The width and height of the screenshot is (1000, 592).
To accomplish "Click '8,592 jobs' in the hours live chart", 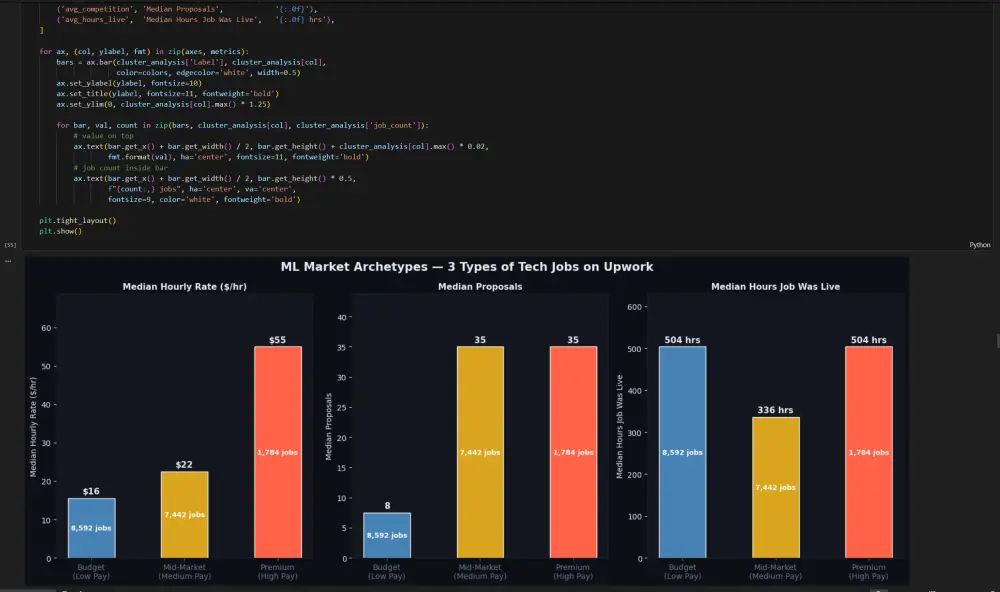I will point(682,452).
